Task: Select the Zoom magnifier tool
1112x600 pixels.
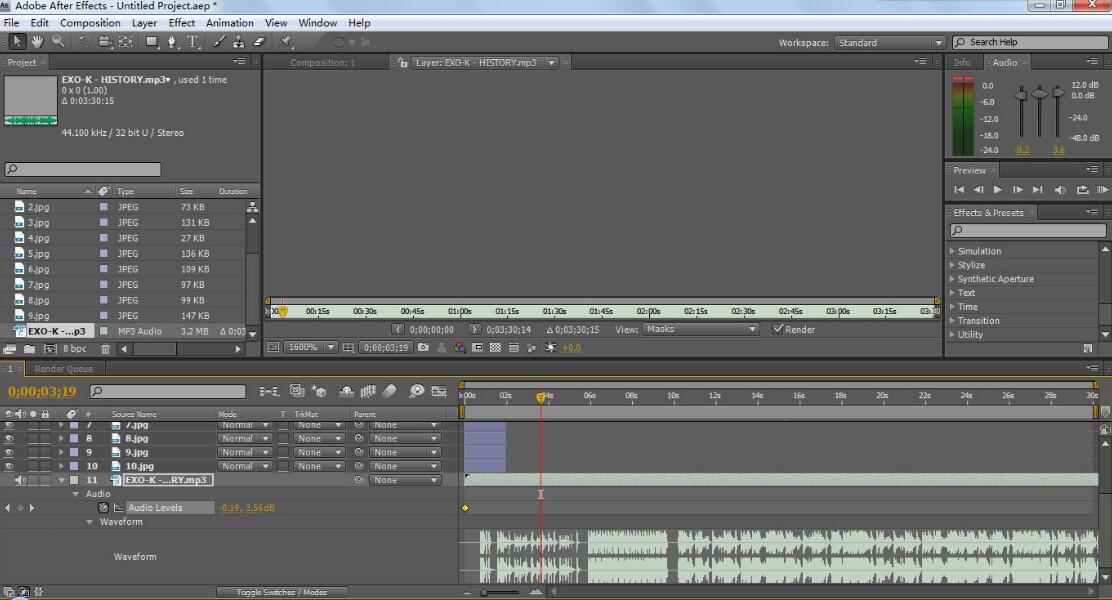Action: [x=58, y=42]
